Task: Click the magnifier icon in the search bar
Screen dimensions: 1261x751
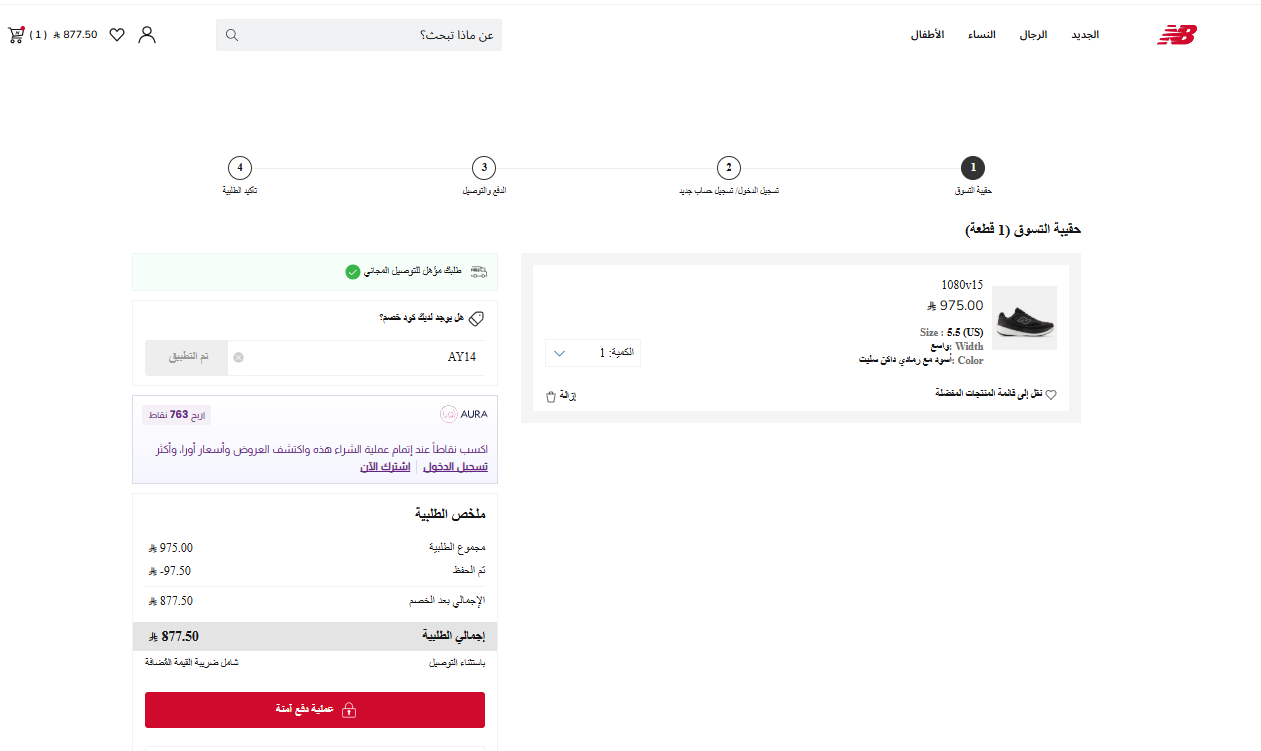Action: tap(231, 34)
